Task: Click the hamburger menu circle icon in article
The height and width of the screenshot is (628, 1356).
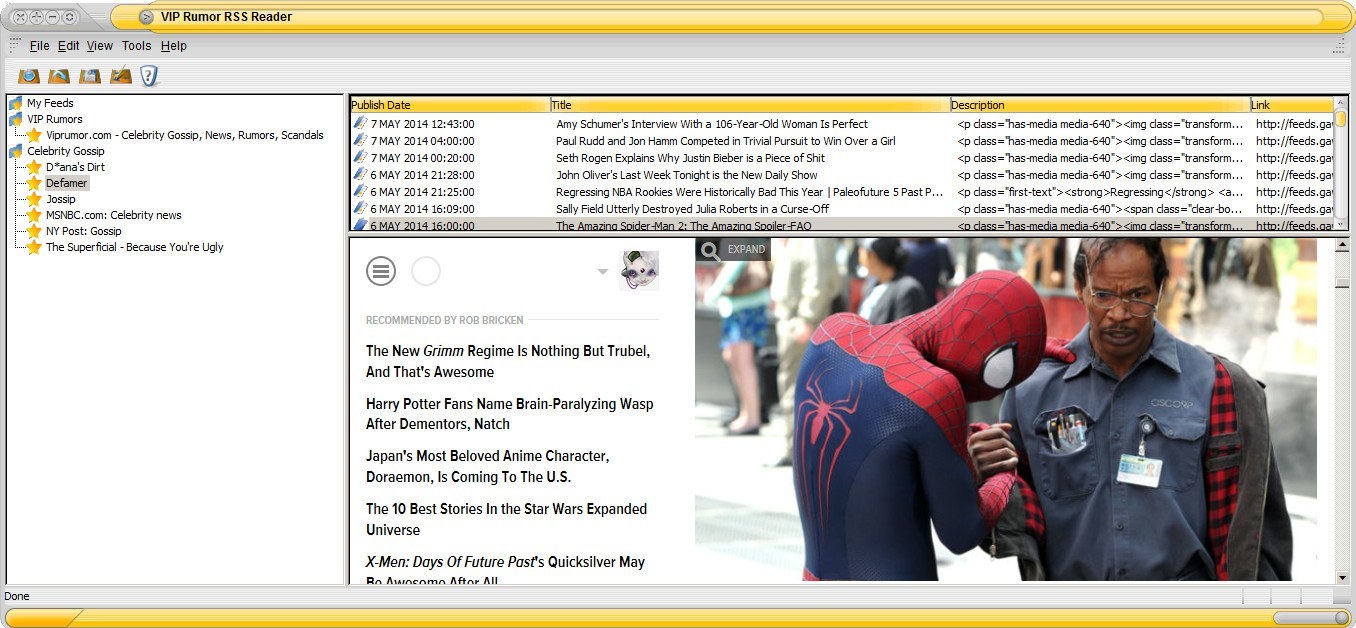Action: [x=381, y=271]
